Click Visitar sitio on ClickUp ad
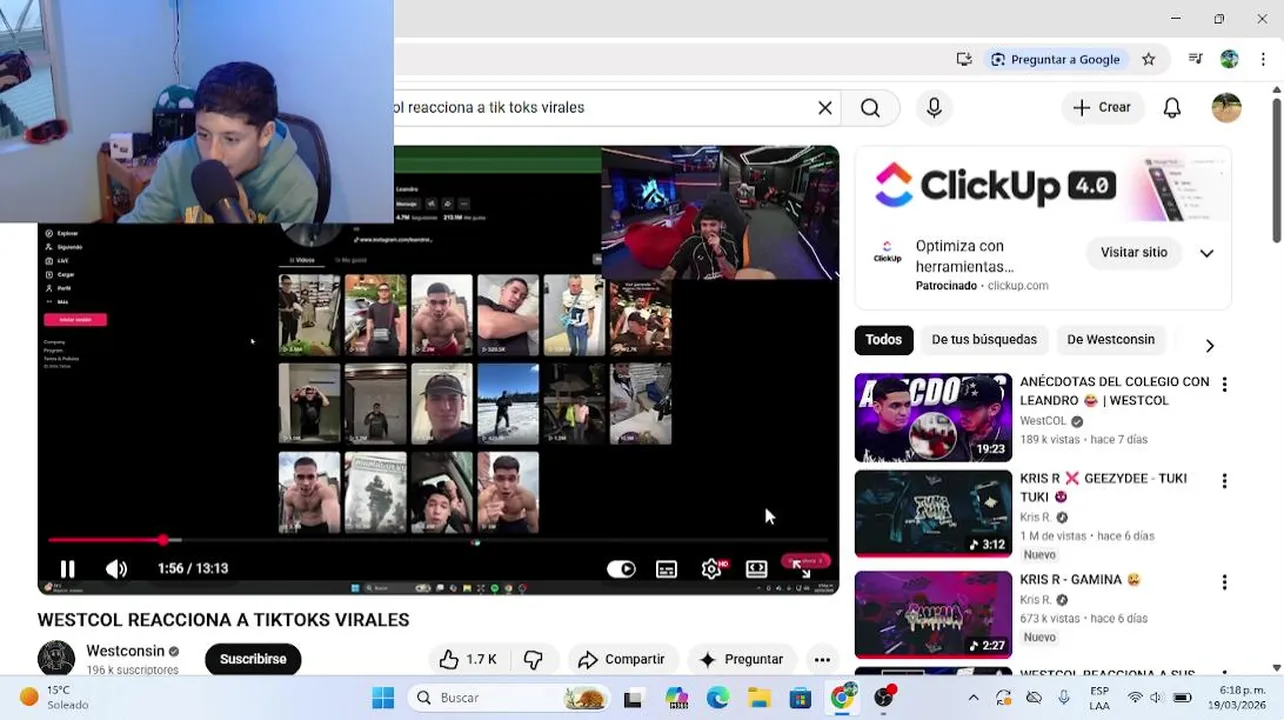This screenshot has width=1284, height=720. 1134,253
